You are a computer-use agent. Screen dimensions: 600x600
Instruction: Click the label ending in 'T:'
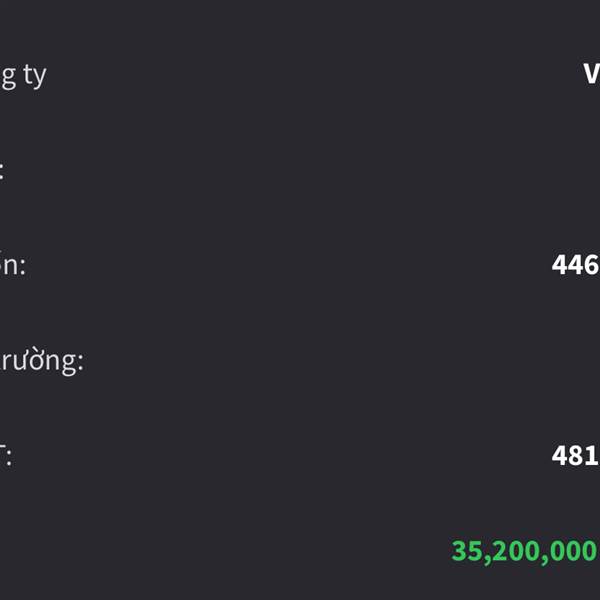[6, 456]
